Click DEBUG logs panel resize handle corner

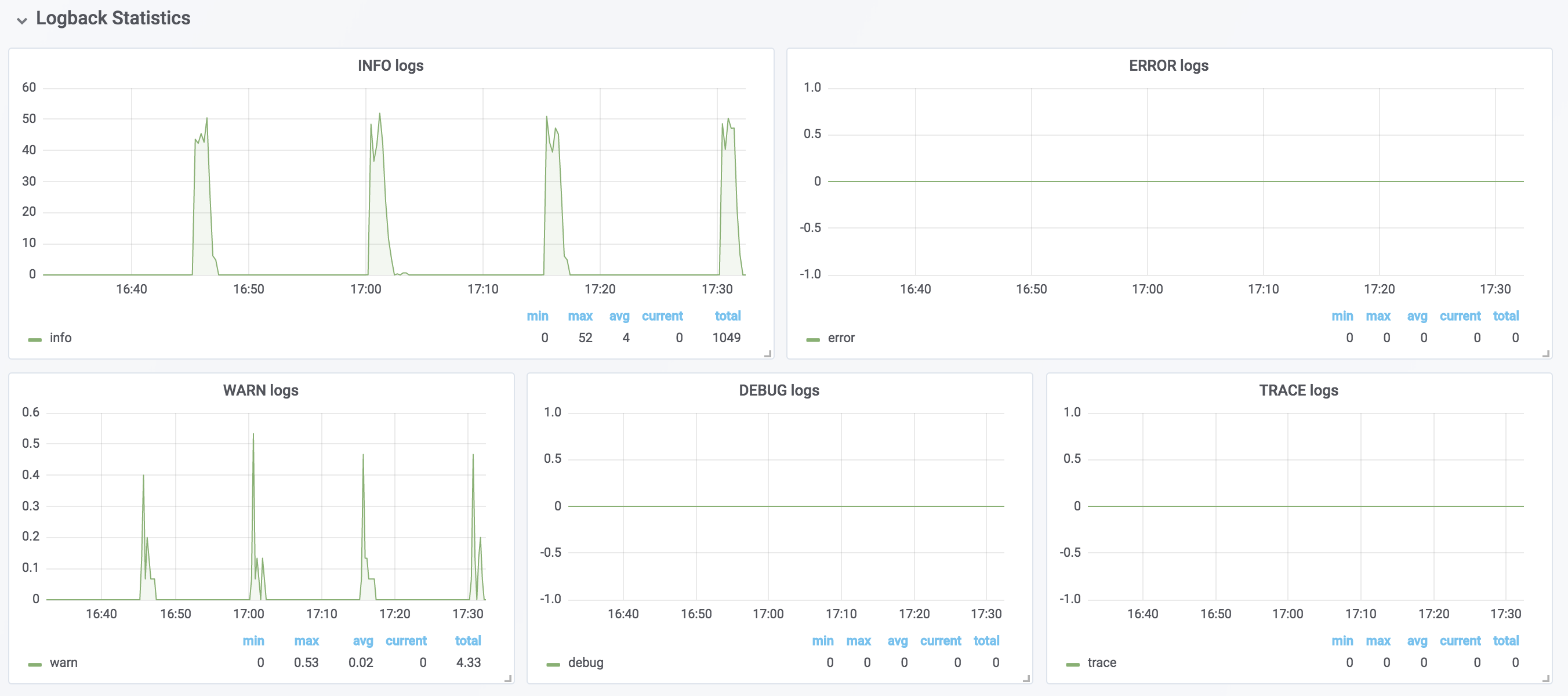[1026, 678]
